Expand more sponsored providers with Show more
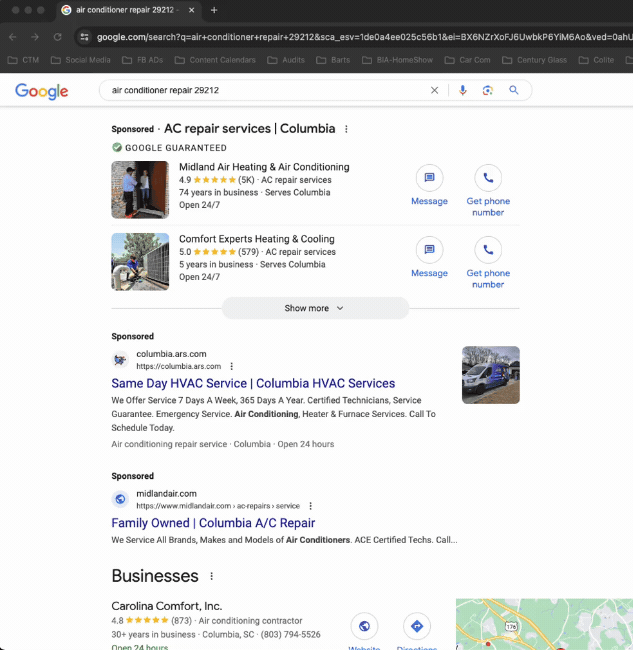Image resolution: width=633 pixels, height=650 pixels. (x=315, y=308)
